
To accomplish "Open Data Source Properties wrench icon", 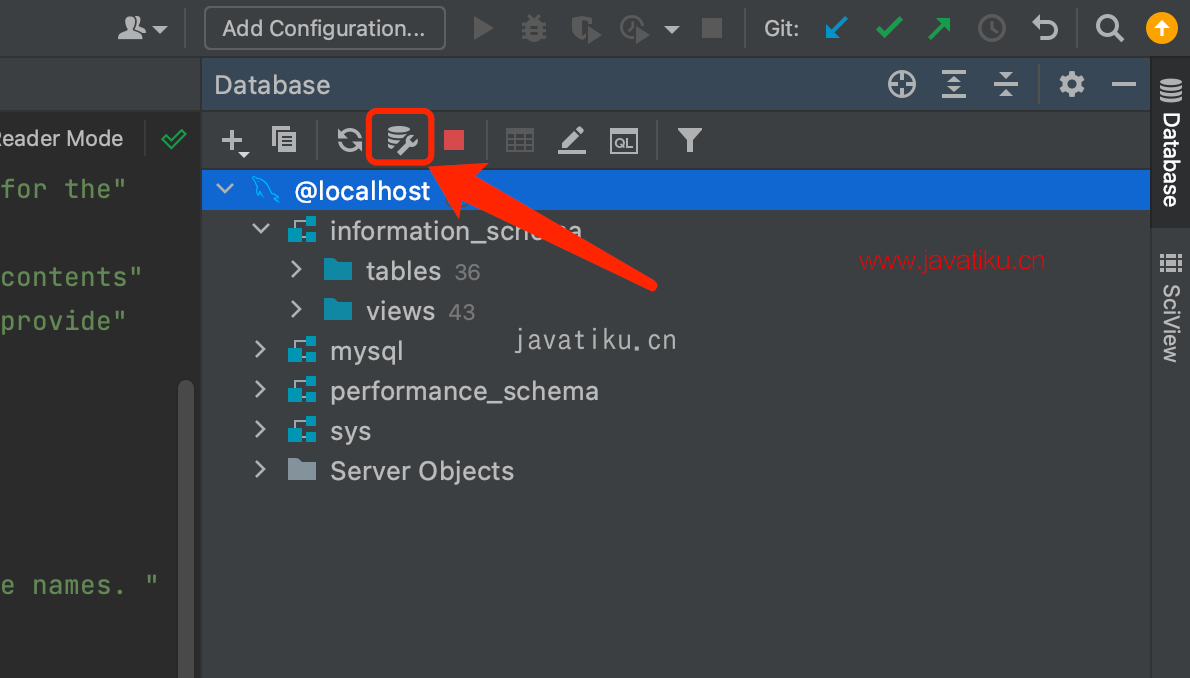I will tap(401, 140).
